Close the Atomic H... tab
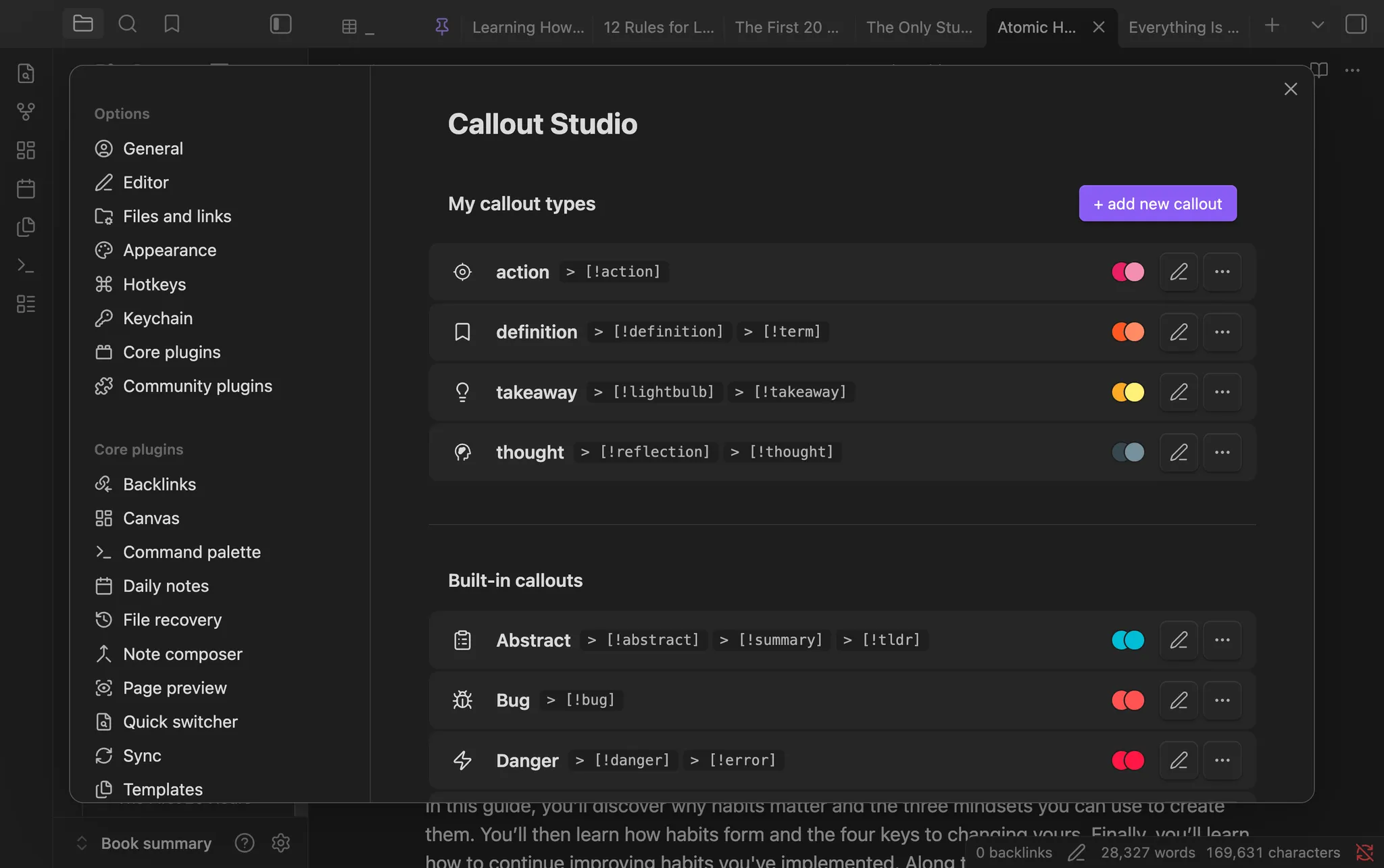Image resolution: width=1384 pixels, height=868 pixels. 1099,27
